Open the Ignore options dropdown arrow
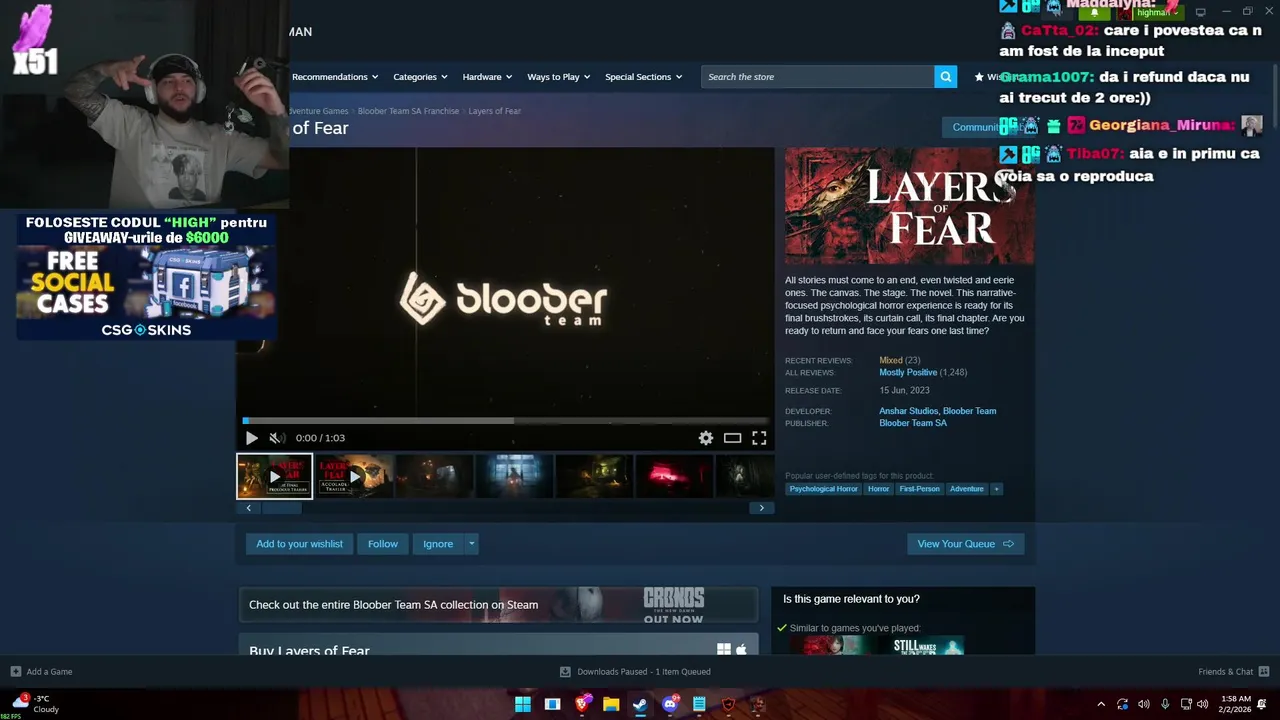 coord(471,544)
